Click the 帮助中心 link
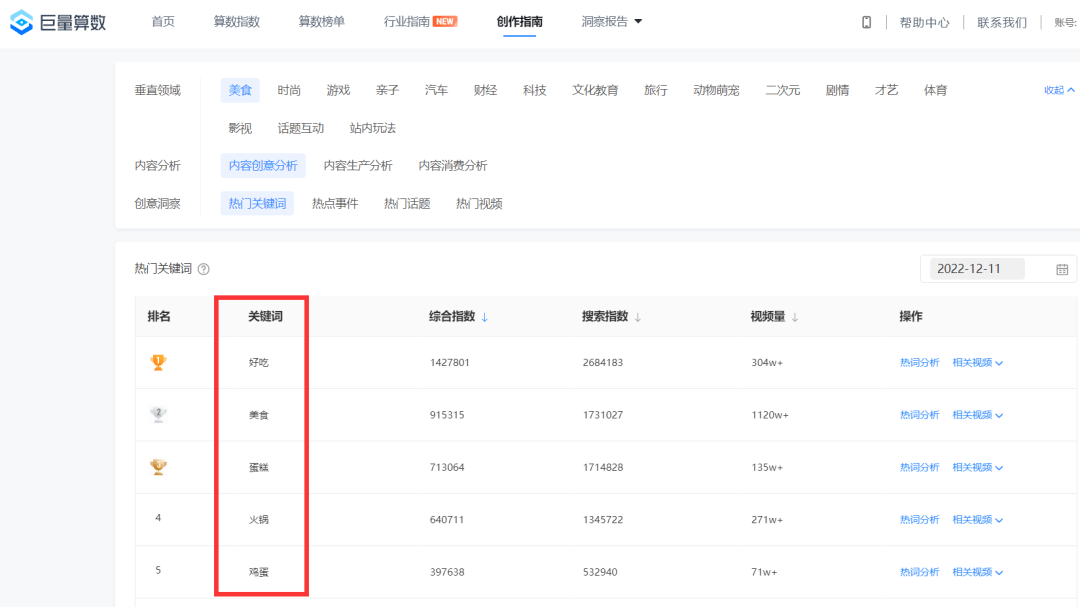Viewport: 1080px width, 607px height. 925,21
